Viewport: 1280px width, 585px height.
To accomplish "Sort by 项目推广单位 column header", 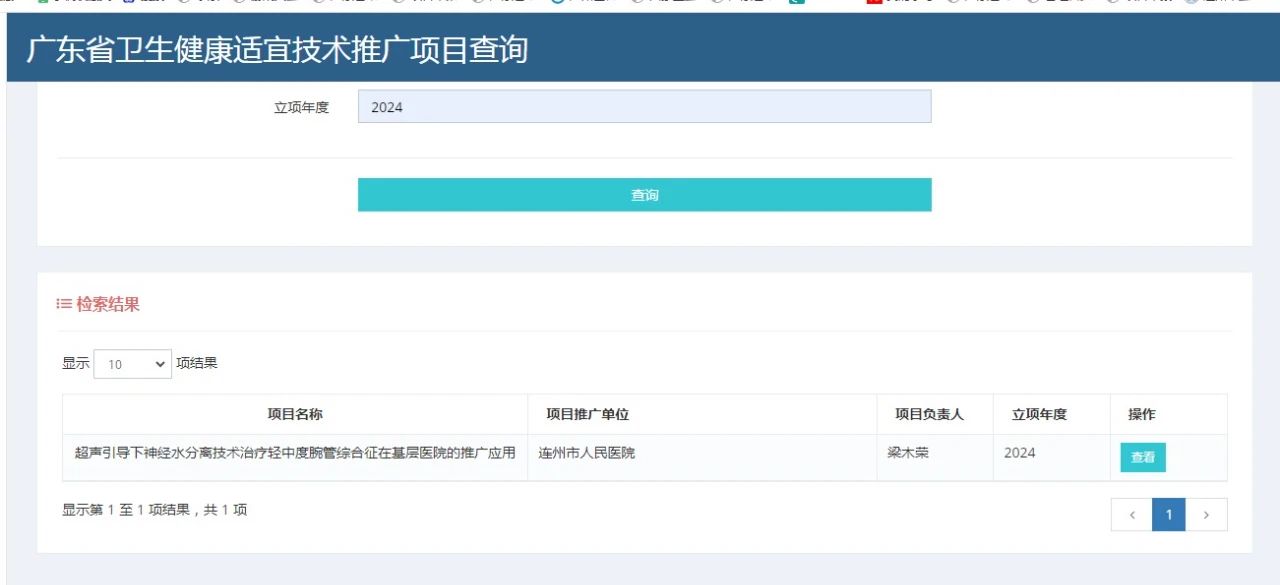I will [x=587, y=414].
